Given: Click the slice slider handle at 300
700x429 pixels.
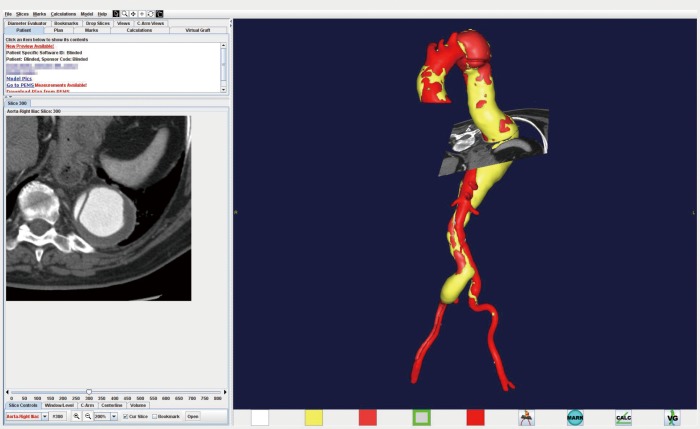Looking at the screenshot, I should [x=89, y=392].
